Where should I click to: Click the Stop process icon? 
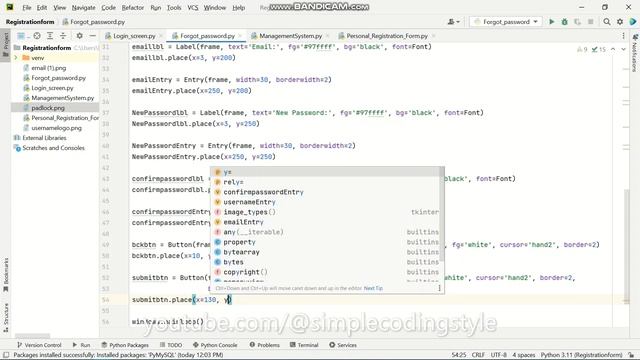[x=590, y=22]
